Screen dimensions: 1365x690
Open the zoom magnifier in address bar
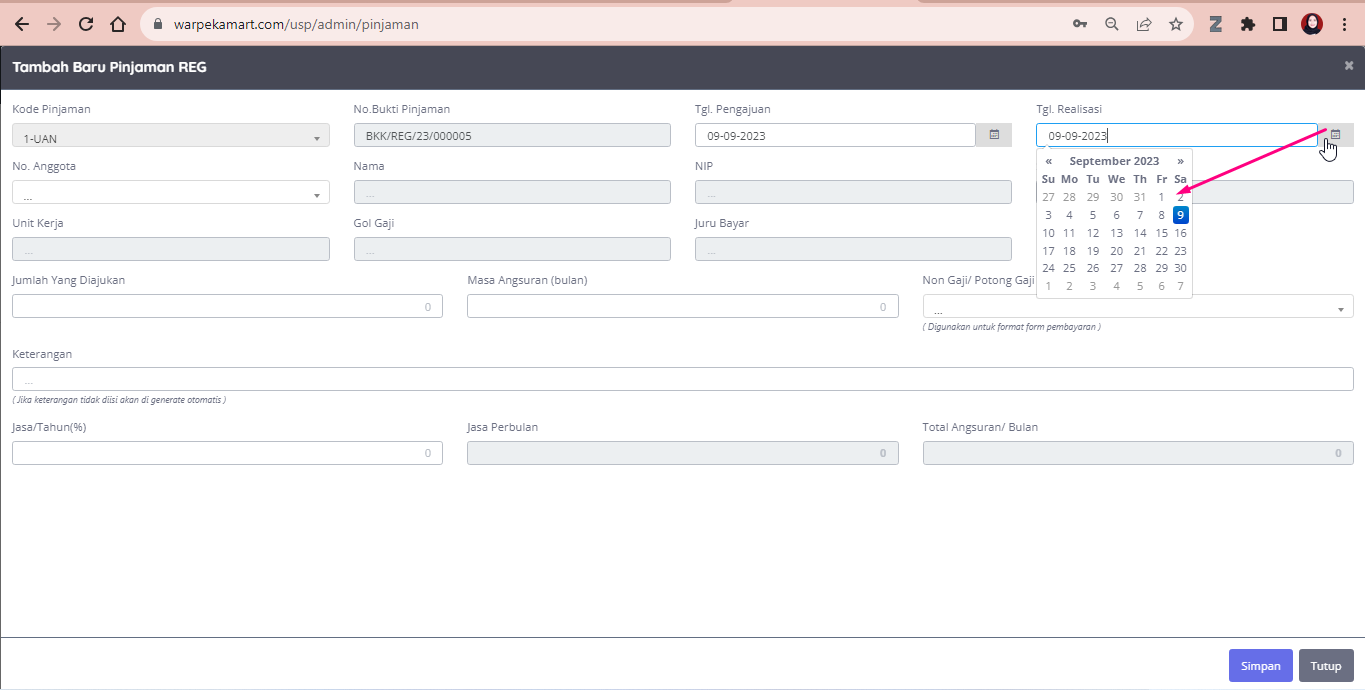coord(1112,24)
